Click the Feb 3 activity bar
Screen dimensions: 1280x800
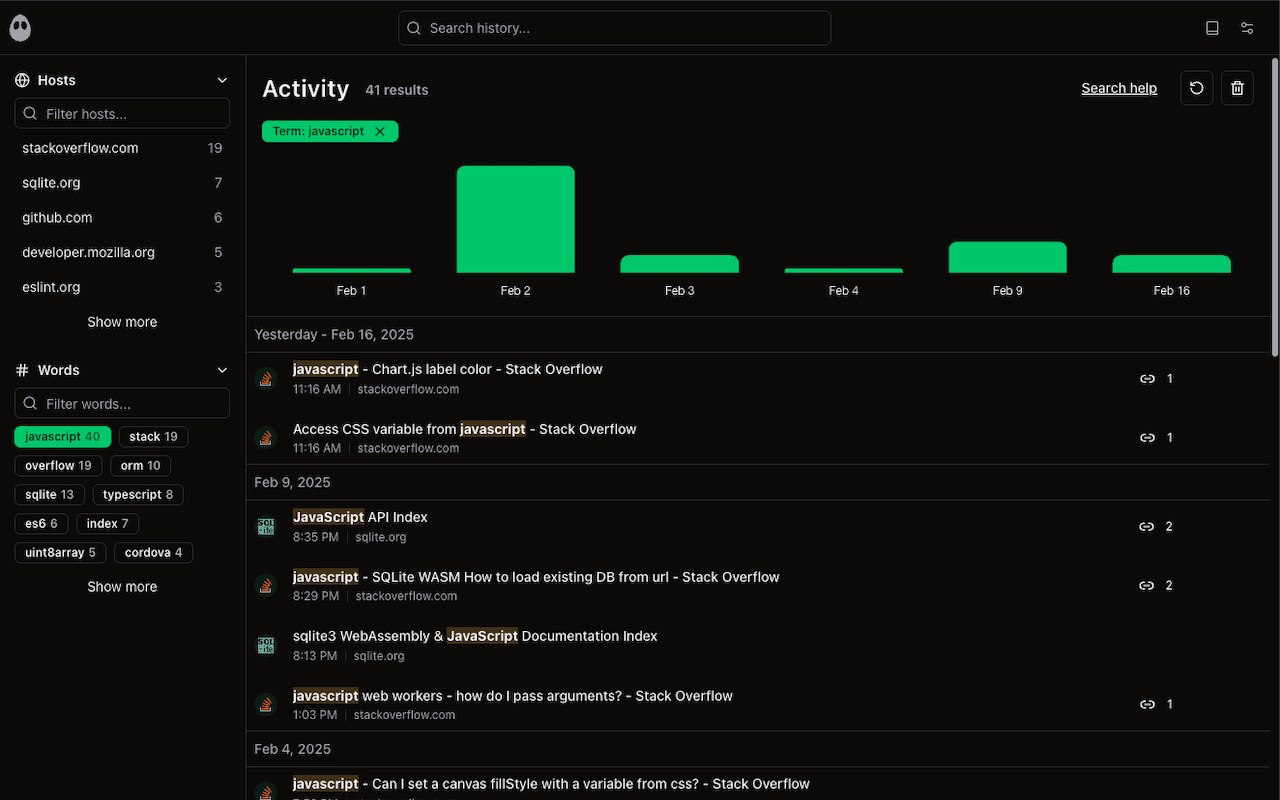(680, 264)
